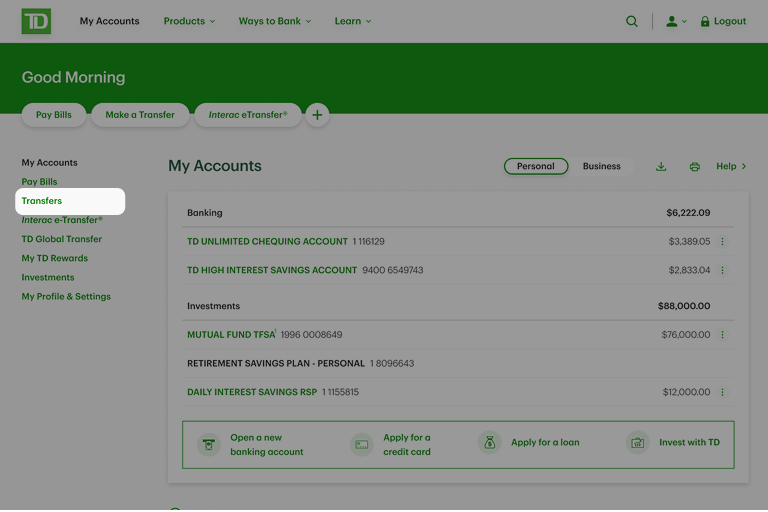768x512 pixels.
Task: Expand the Ways to Bank menu
Action: (x=274, y=21)
